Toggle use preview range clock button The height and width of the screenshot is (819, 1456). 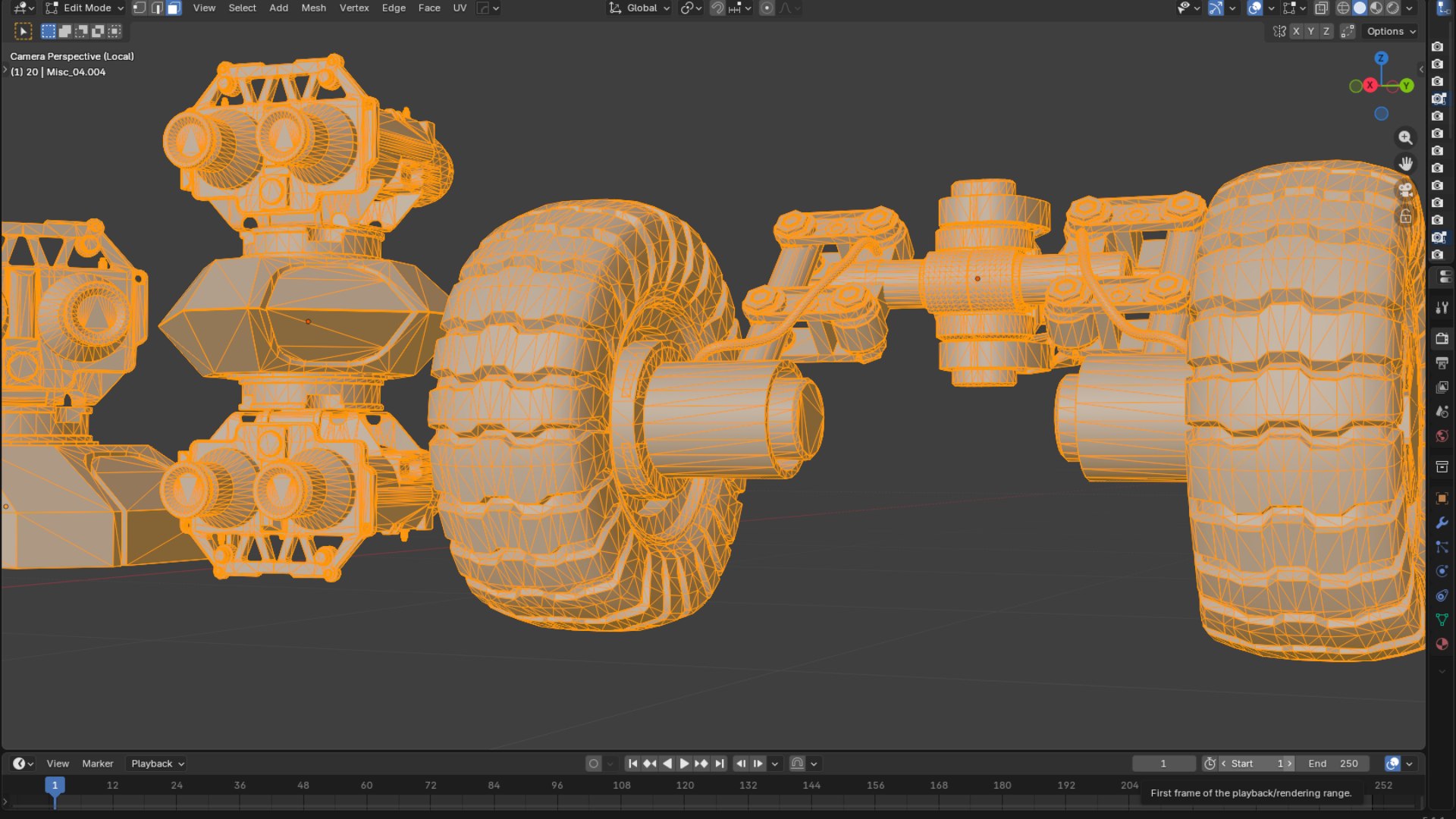click(x=1210, y=764)
